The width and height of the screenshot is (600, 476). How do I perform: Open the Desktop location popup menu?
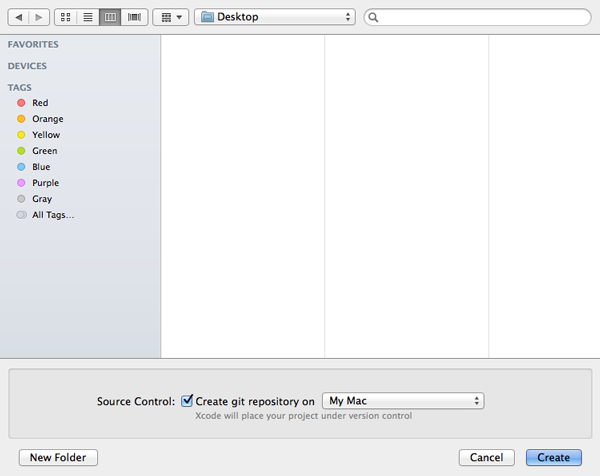pyautogui.click(x=275, y=17)
